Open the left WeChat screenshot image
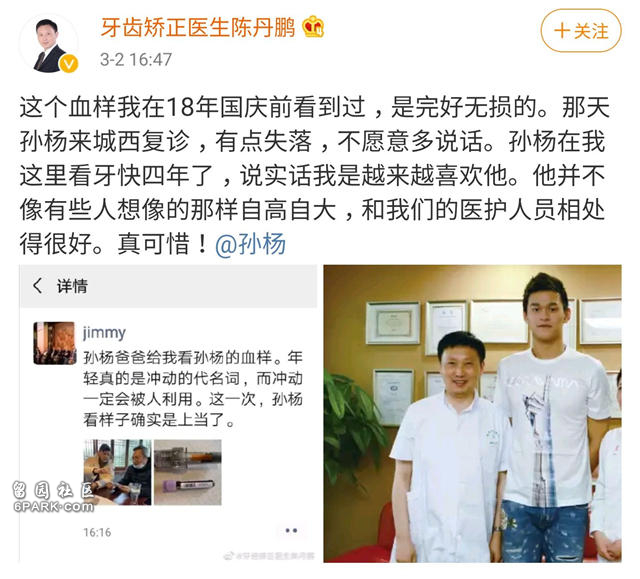 168,414
